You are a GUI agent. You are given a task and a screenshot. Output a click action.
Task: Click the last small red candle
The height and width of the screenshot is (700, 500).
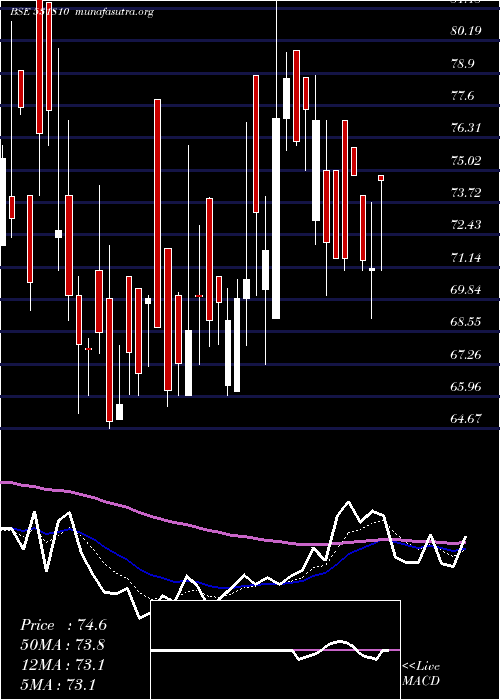coord(381,178)
